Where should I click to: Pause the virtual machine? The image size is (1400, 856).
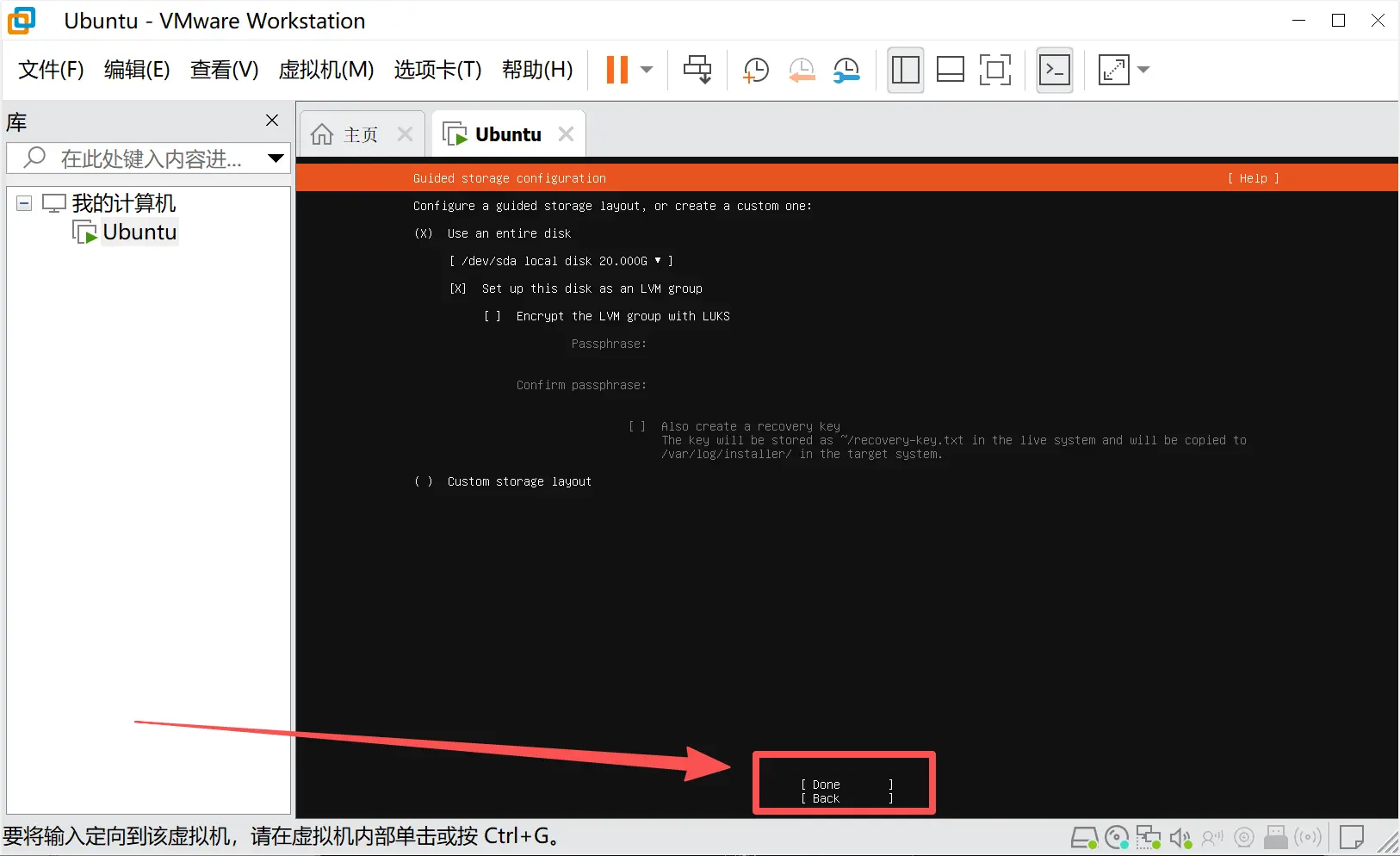(617, 70)
